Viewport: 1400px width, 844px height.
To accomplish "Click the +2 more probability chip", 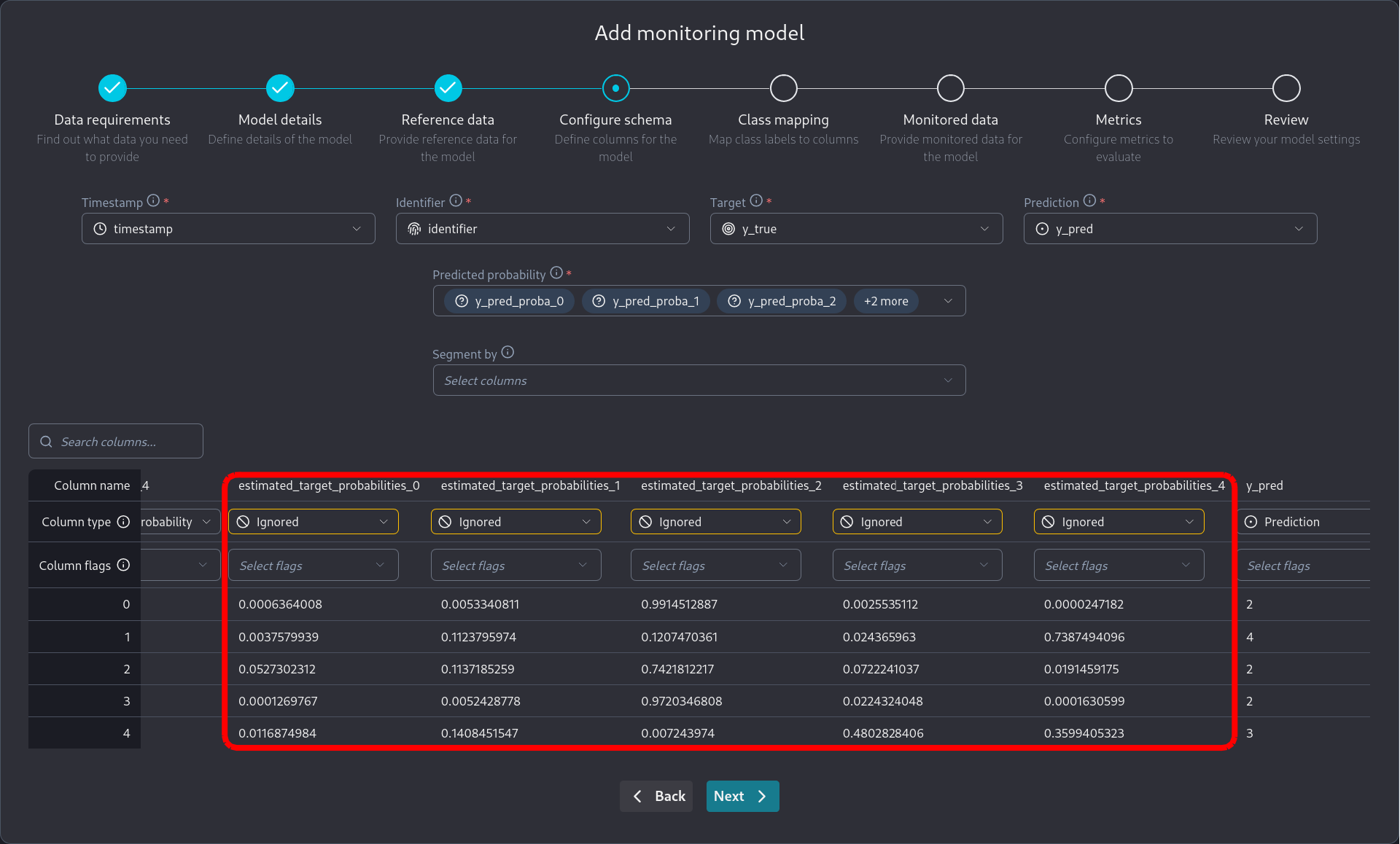I will (885, 301).
